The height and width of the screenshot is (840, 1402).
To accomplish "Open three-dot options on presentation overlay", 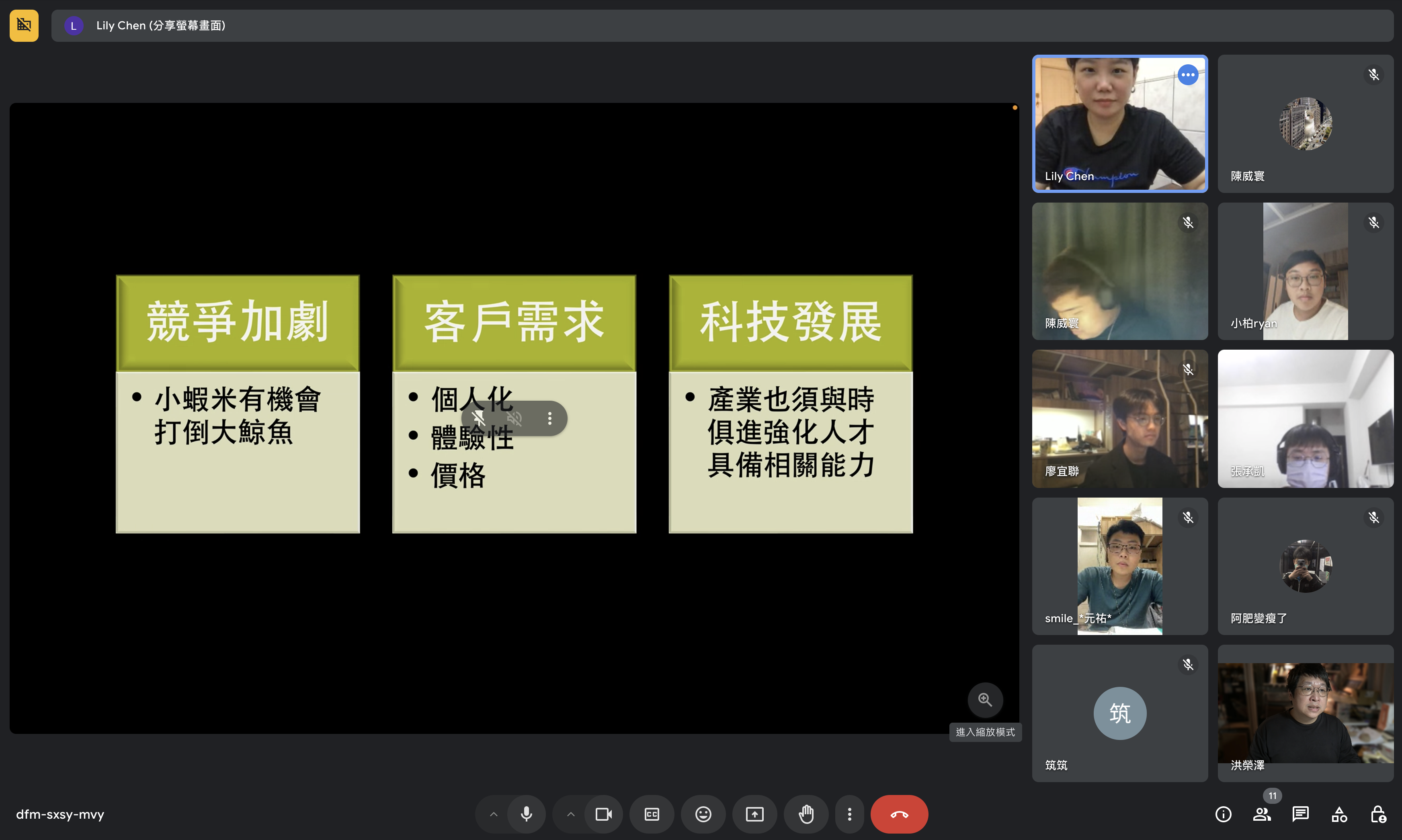I will pos(549,418).
